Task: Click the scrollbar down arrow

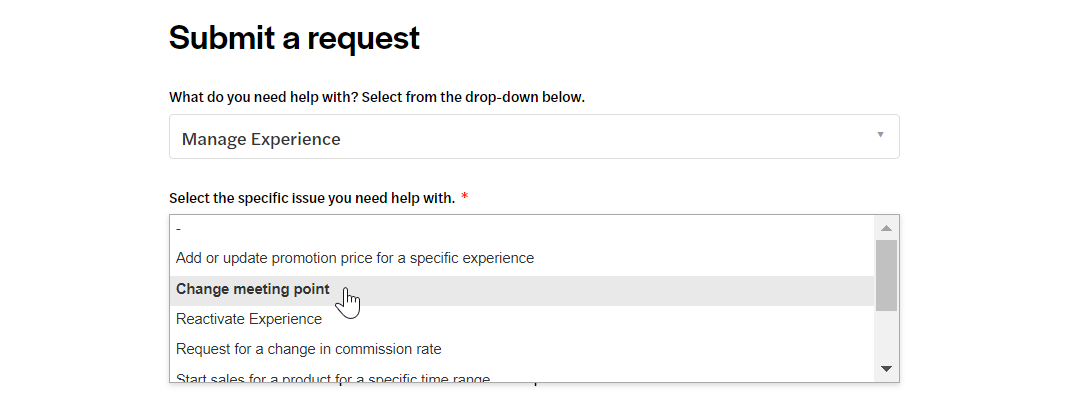Action: tap(886, 369)
